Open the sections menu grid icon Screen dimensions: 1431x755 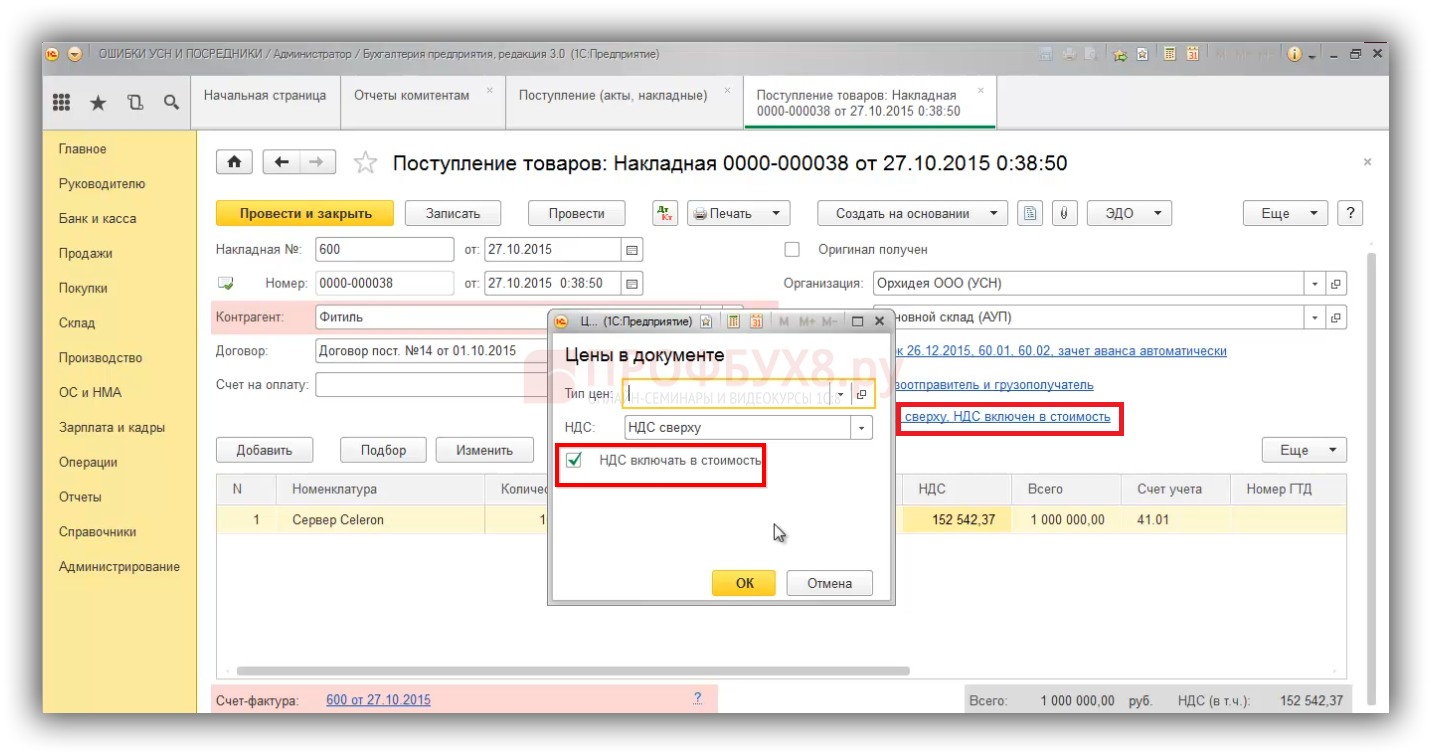tap(61, 102)
